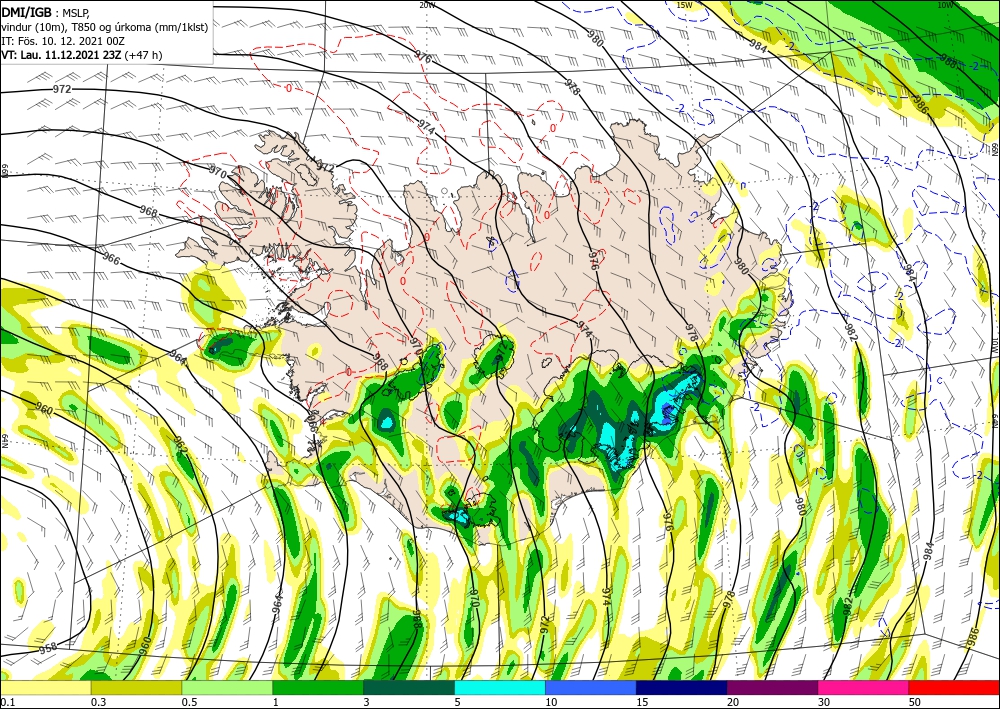1000x709 pixels.
Task: Click the "50" legend value
Action: [x=915, y=702]
